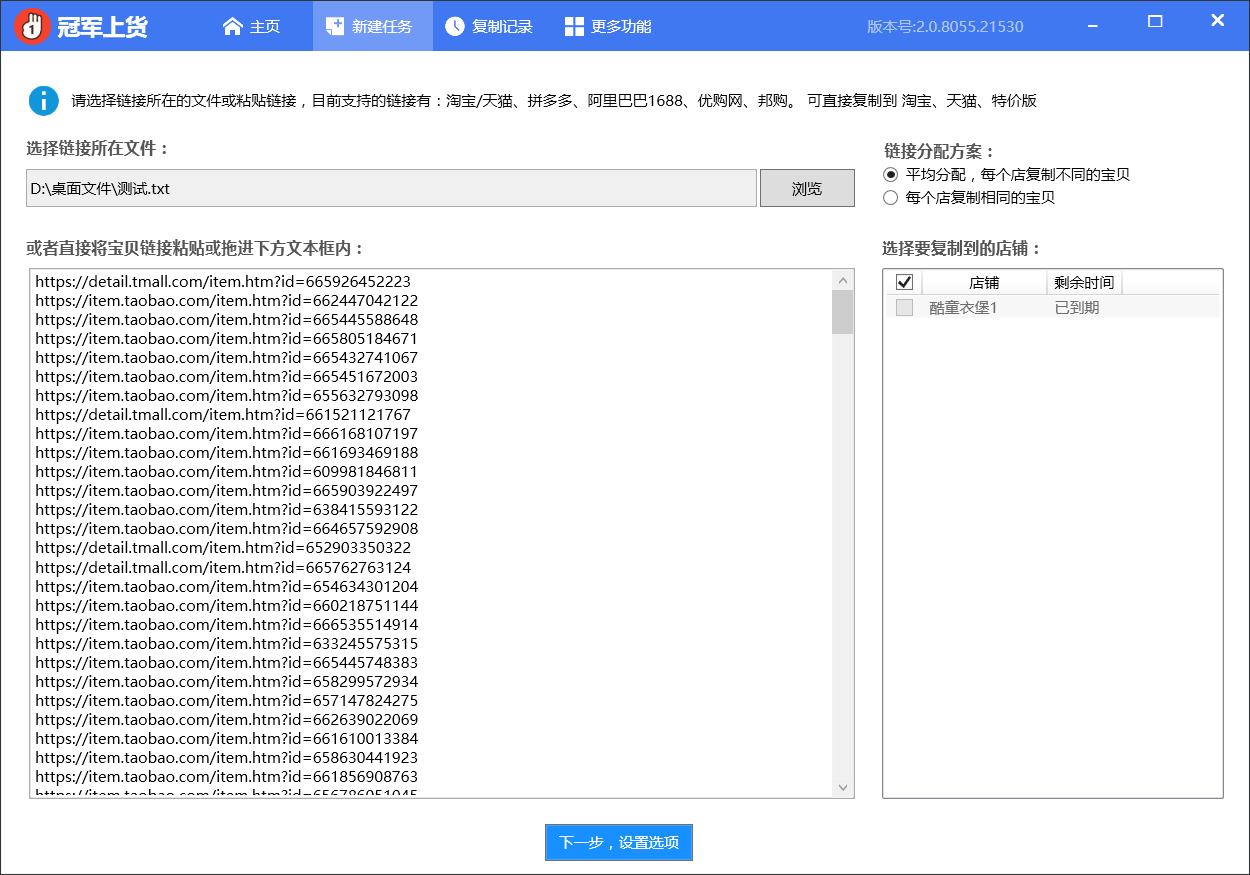
Task: Select 平均分配 radio option
Action: (x=891, y=175)
